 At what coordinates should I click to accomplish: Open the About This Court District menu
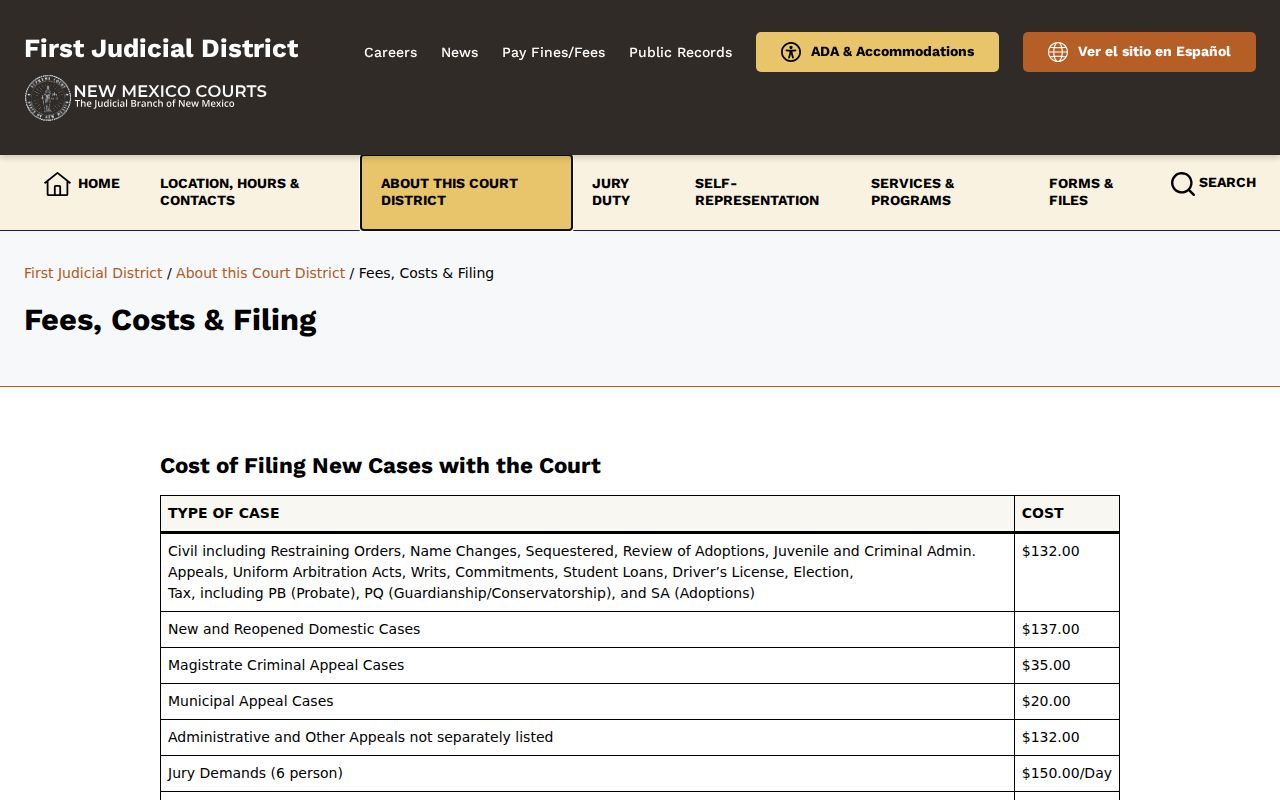[x=466, y=192]
